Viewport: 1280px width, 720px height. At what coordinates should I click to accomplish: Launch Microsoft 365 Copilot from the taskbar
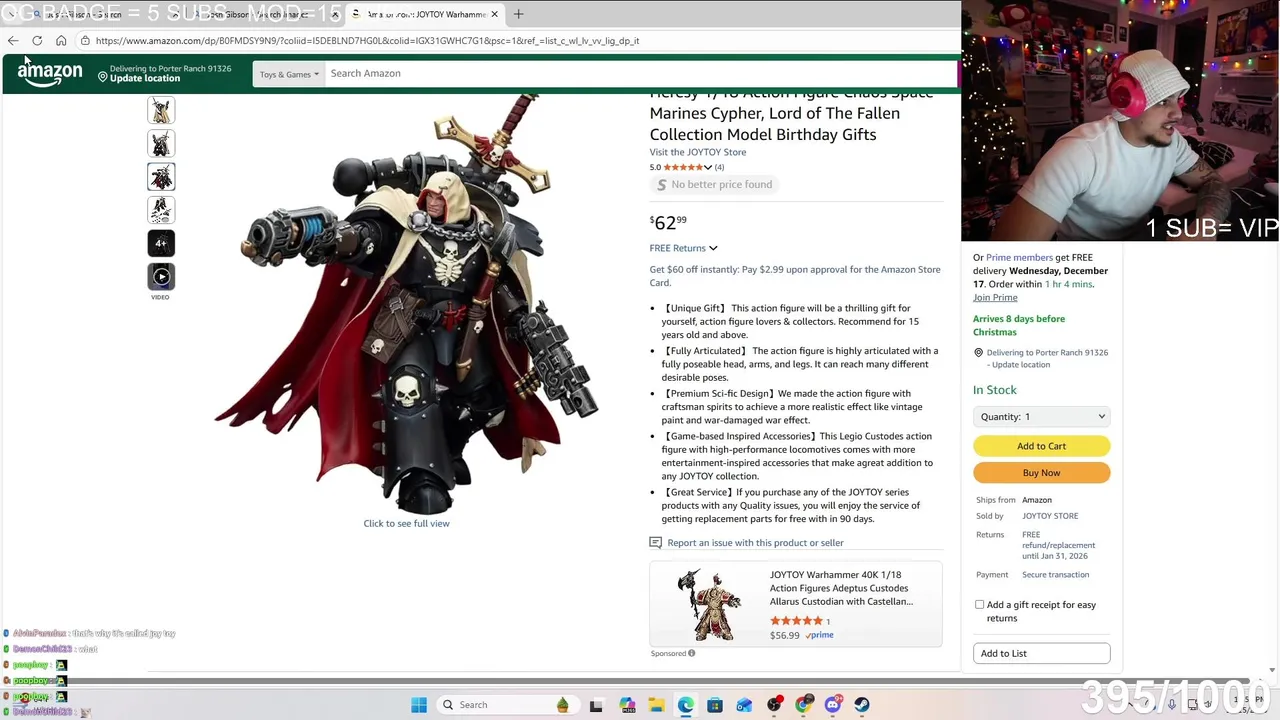pyautogui.click(x=627, y=705)
